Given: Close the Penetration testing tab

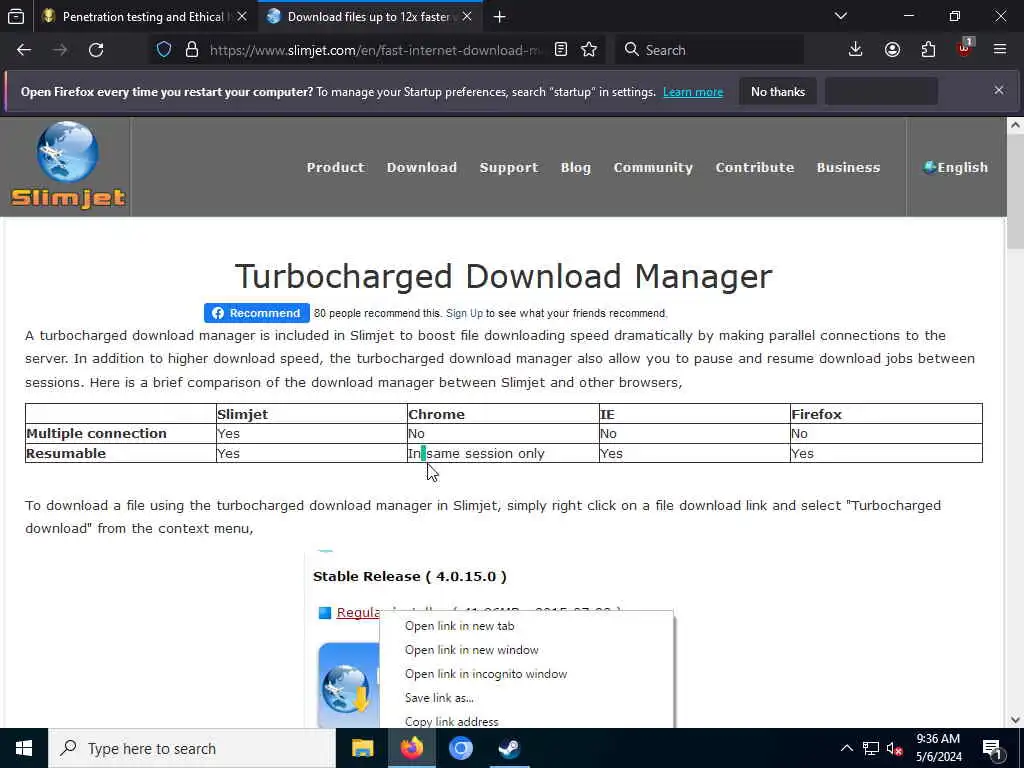Looking at the screenshot, I should click(242, 16).
